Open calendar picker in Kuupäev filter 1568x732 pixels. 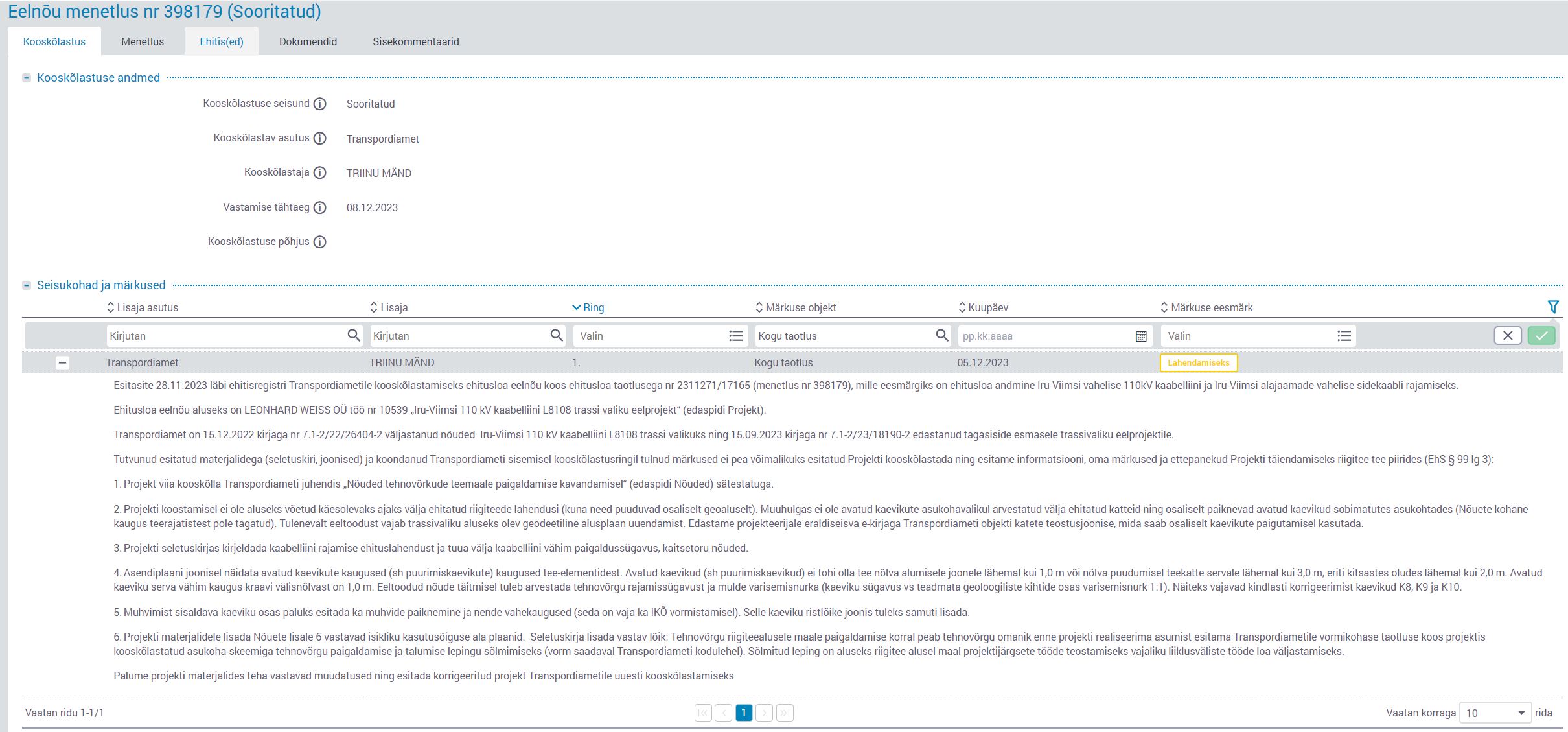[x=1141, y=336]
